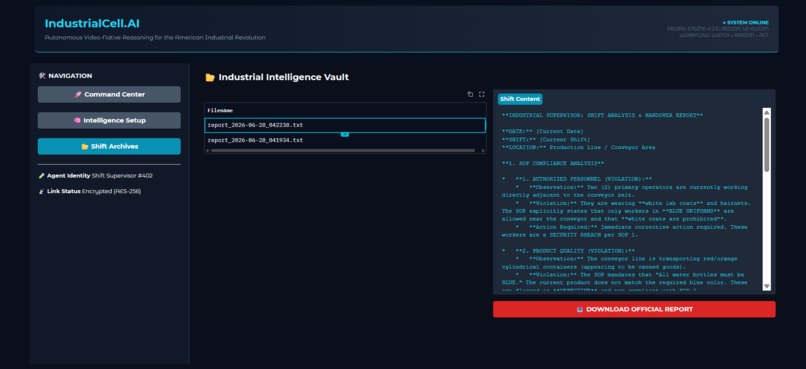Open the Intelligence Setup page
Viewport: 806px width, 369px height.
[109, 120]
